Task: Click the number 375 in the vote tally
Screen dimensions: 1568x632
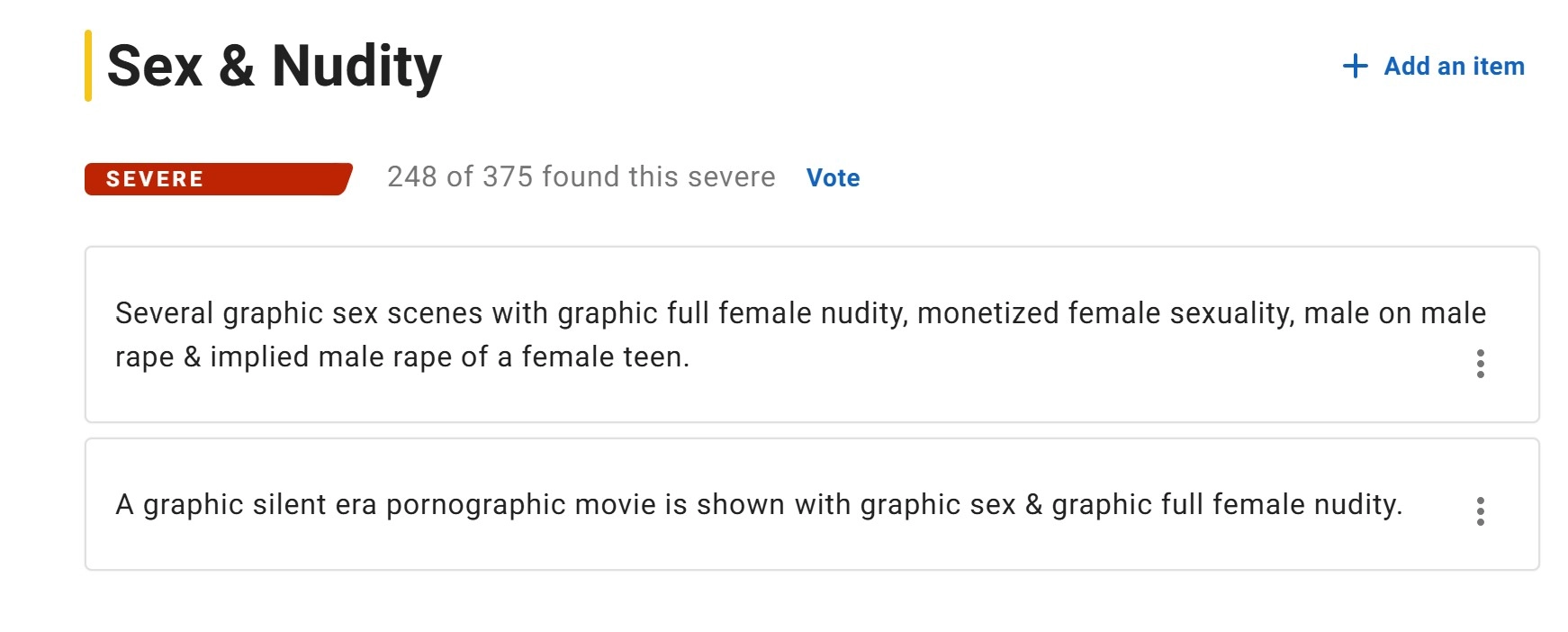Action: (x=508, y=176)
